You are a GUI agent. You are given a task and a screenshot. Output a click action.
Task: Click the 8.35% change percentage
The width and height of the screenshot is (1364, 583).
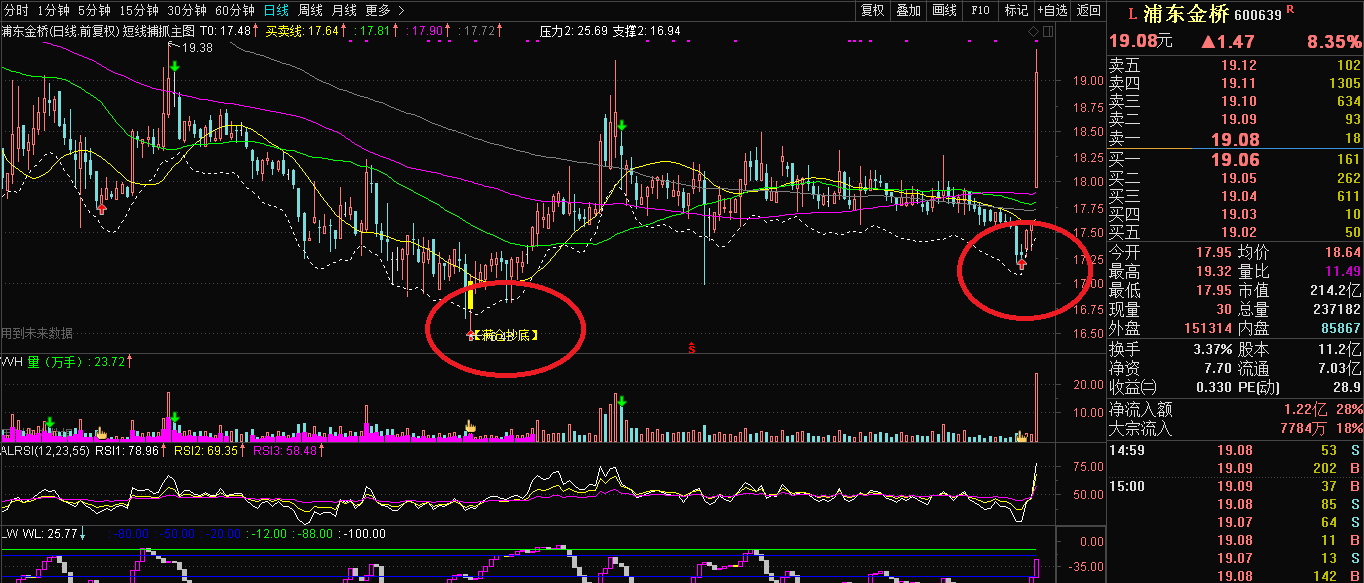point(1333,42)
